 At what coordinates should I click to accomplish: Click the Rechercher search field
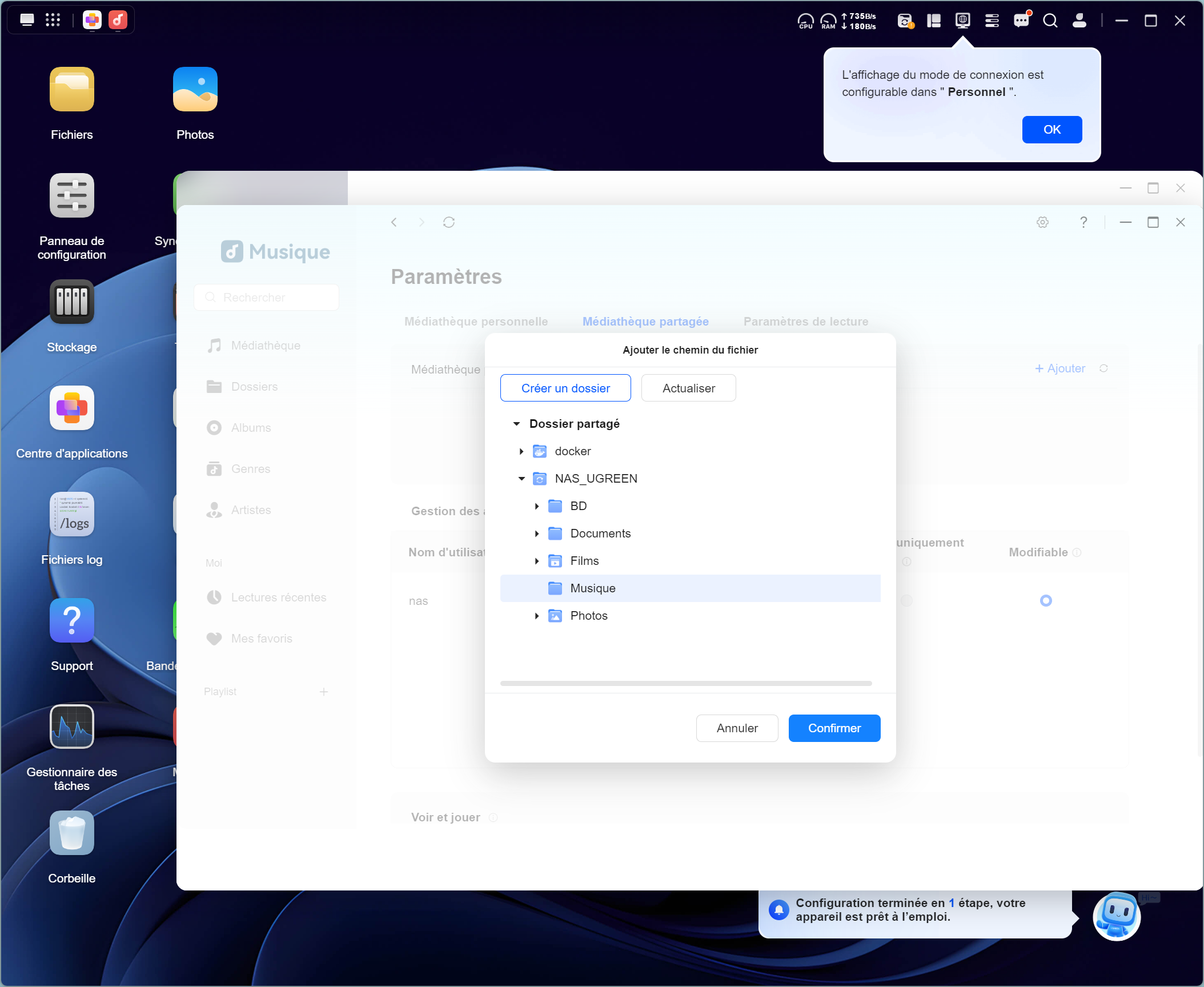tap(266, 298)
